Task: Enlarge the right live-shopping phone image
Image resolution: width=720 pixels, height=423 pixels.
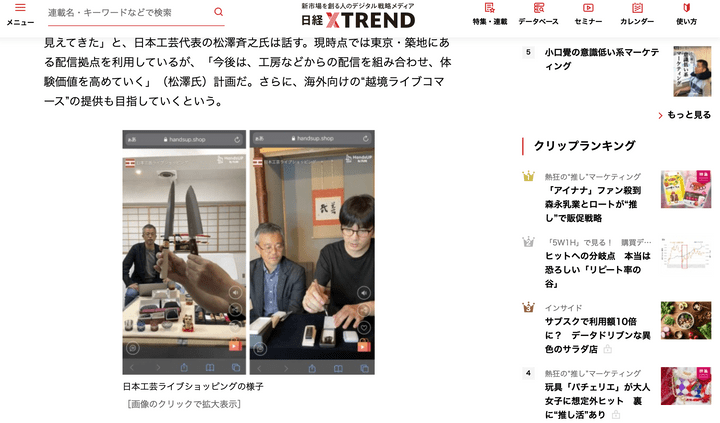Action: 312,252
